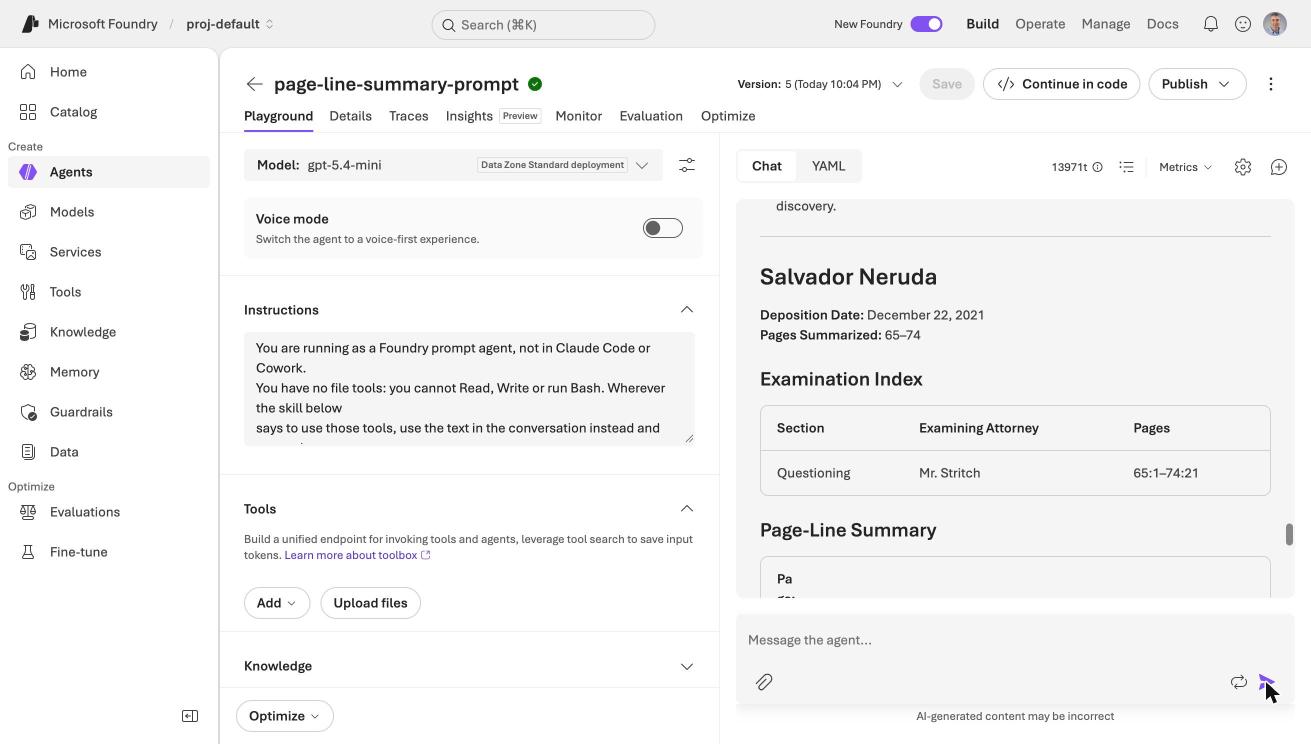Open the chat list view icon
The image size is (1311, 744).
[x=1127, y=167]
